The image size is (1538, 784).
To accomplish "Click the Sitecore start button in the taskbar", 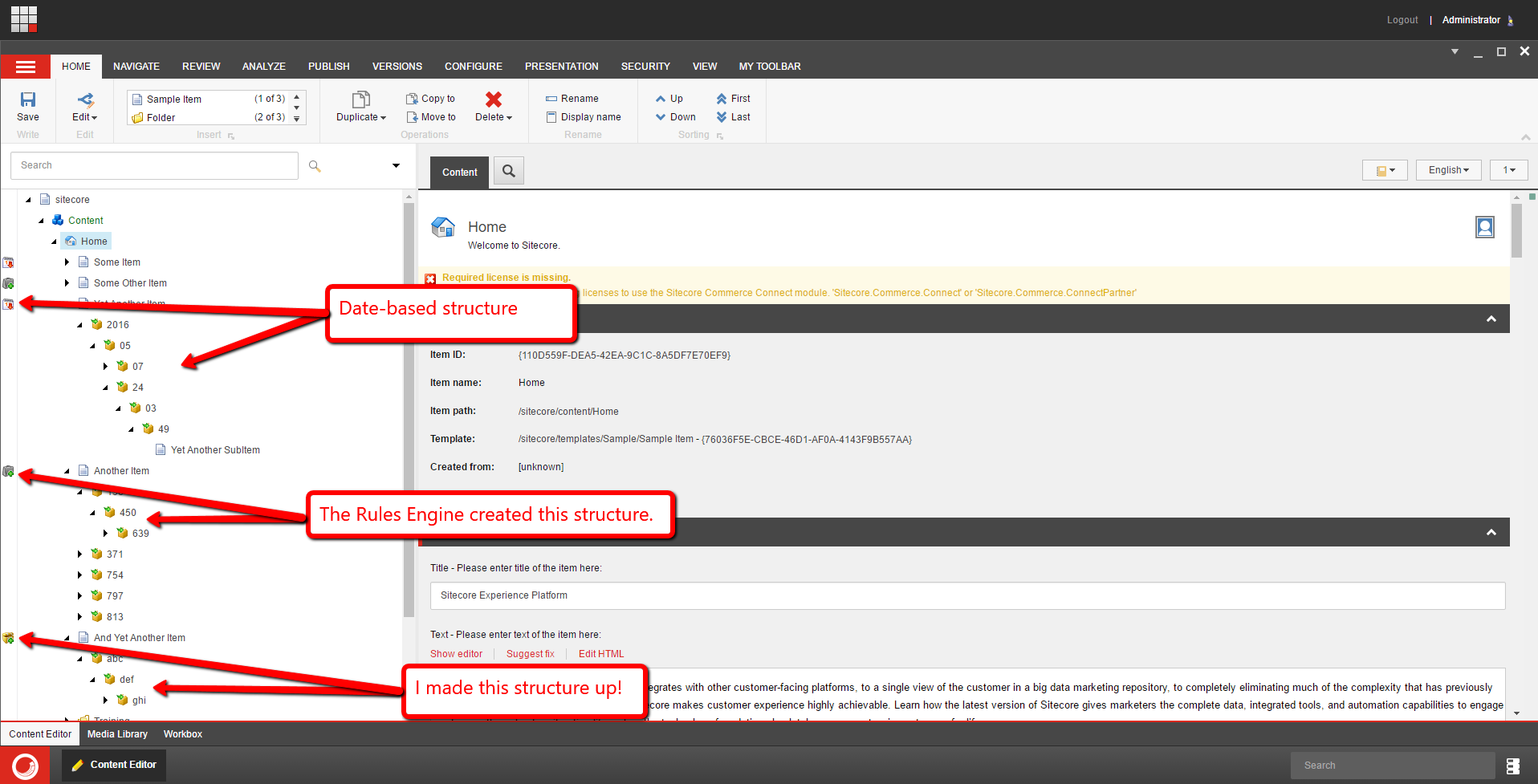I will pos(25,765).
